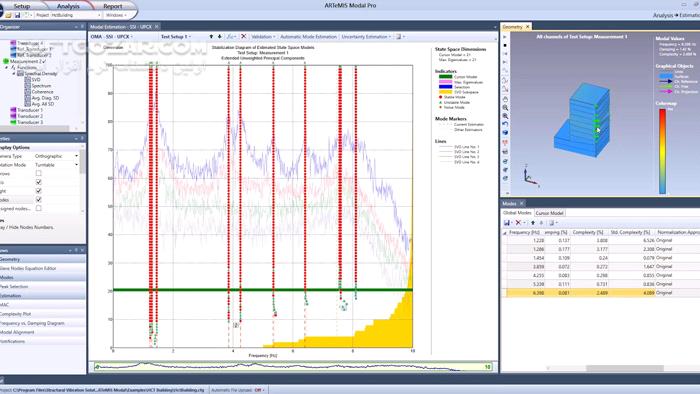Uncheck the third display option checkbox
700x394 pixels.
38,191
